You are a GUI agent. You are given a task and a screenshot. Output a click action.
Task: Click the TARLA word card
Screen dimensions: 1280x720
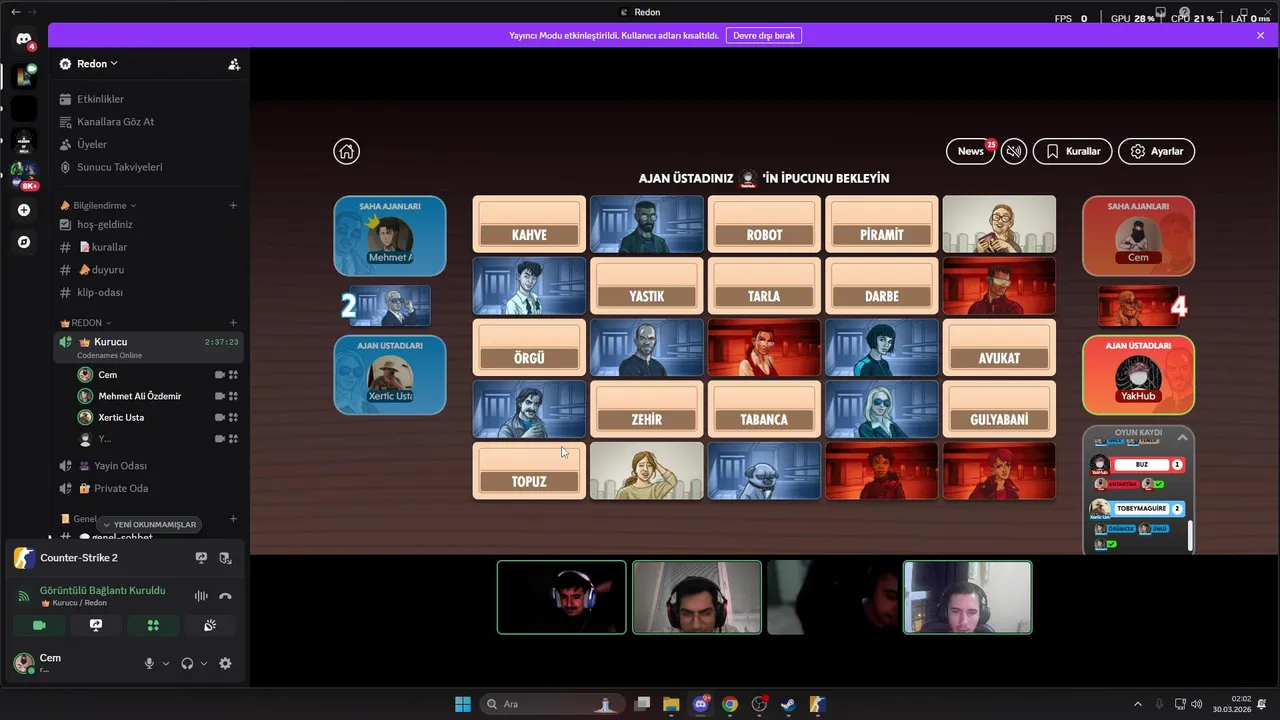click(764, 286)
